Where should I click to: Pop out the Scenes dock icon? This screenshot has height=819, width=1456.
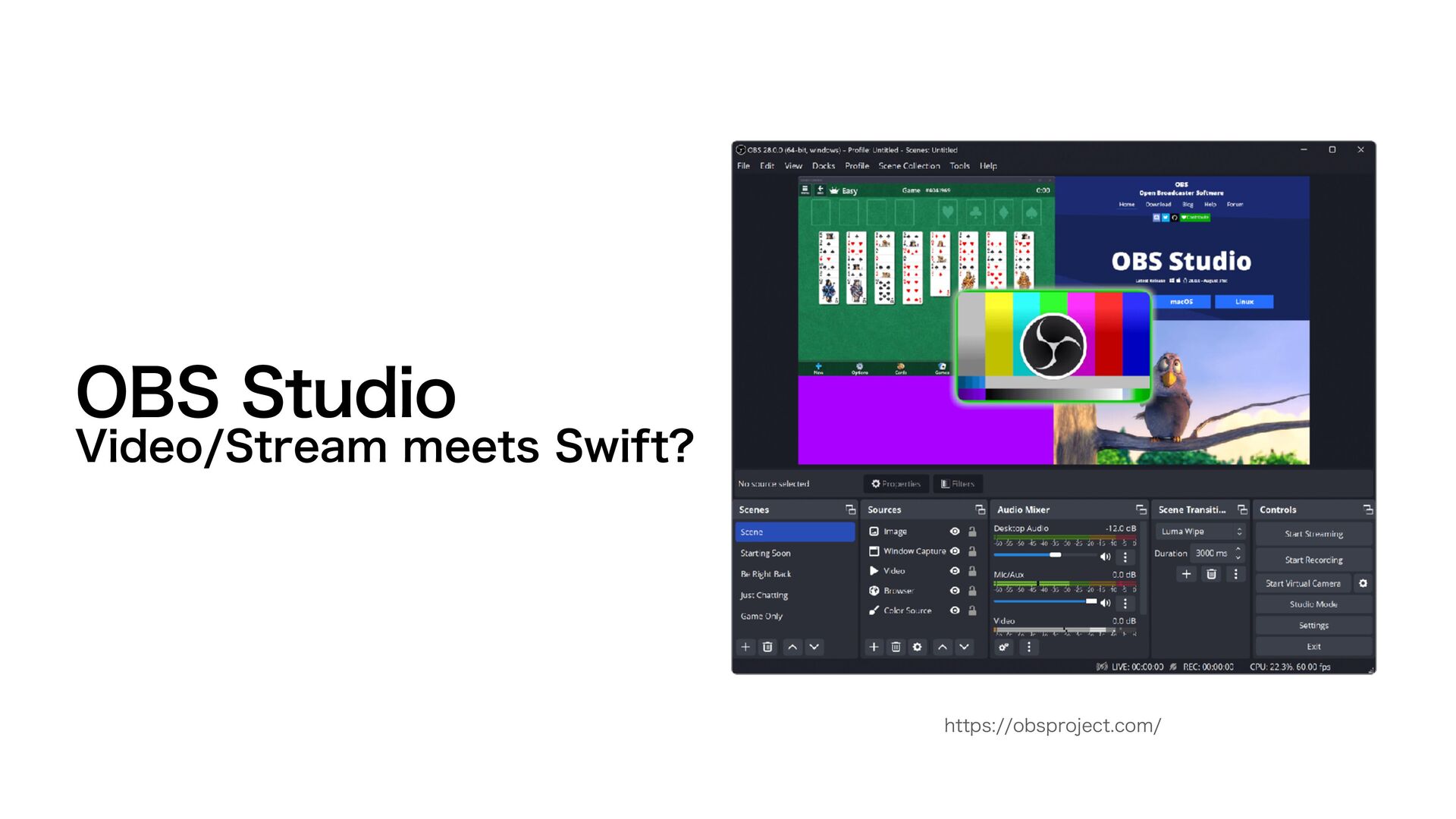click(850, 510)
